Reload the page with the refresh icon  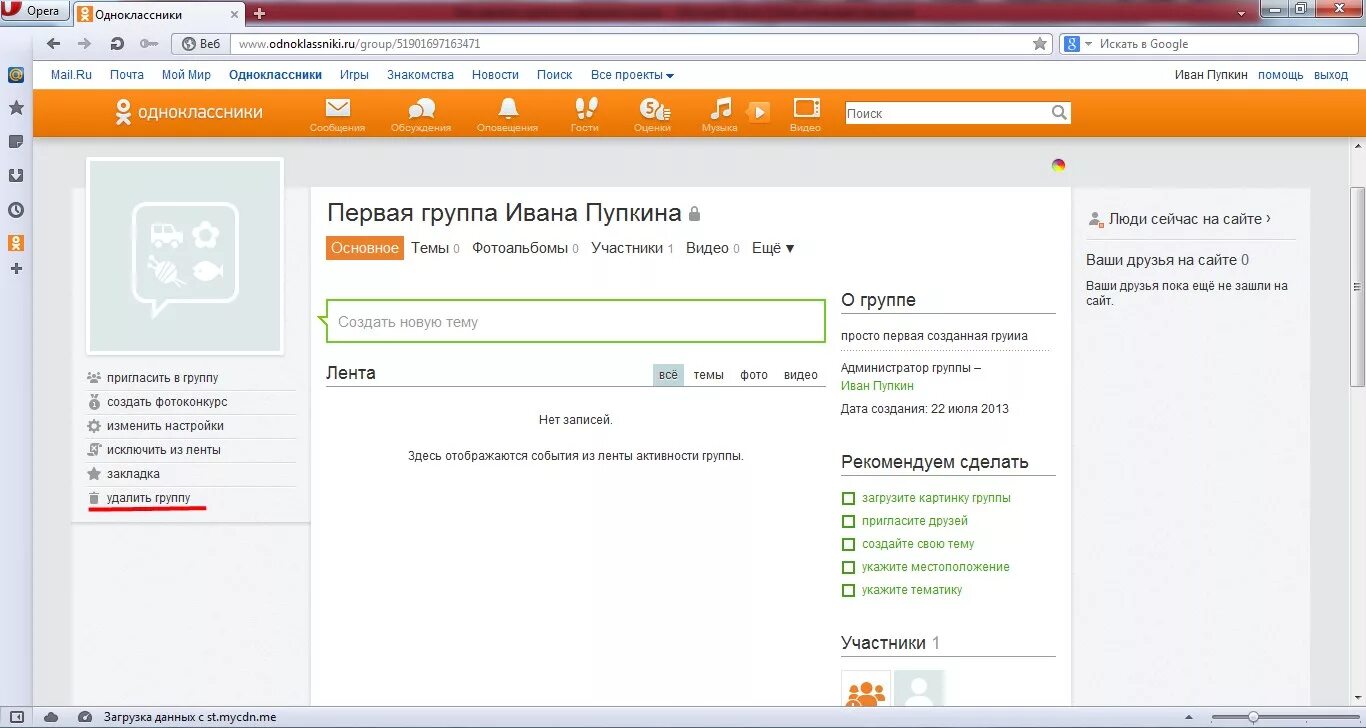(x=117, y=44)
